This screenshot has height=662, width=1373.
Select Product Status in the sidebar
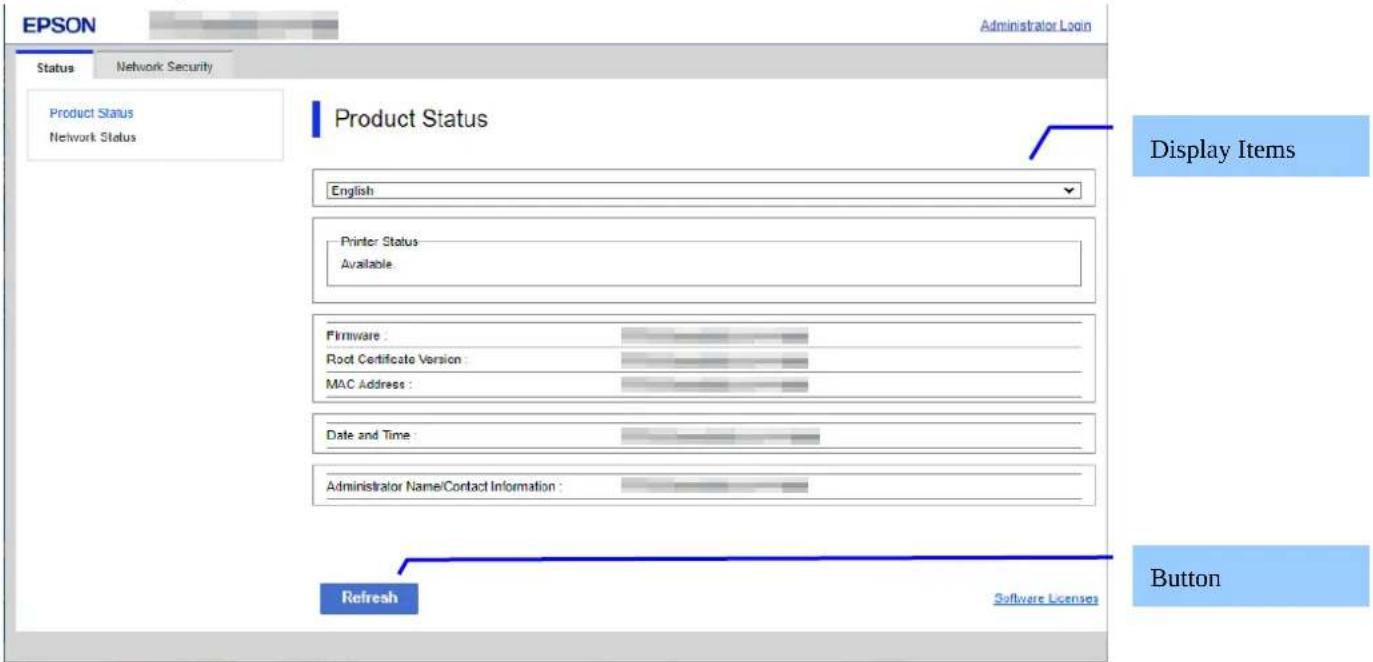coord(91,114)
